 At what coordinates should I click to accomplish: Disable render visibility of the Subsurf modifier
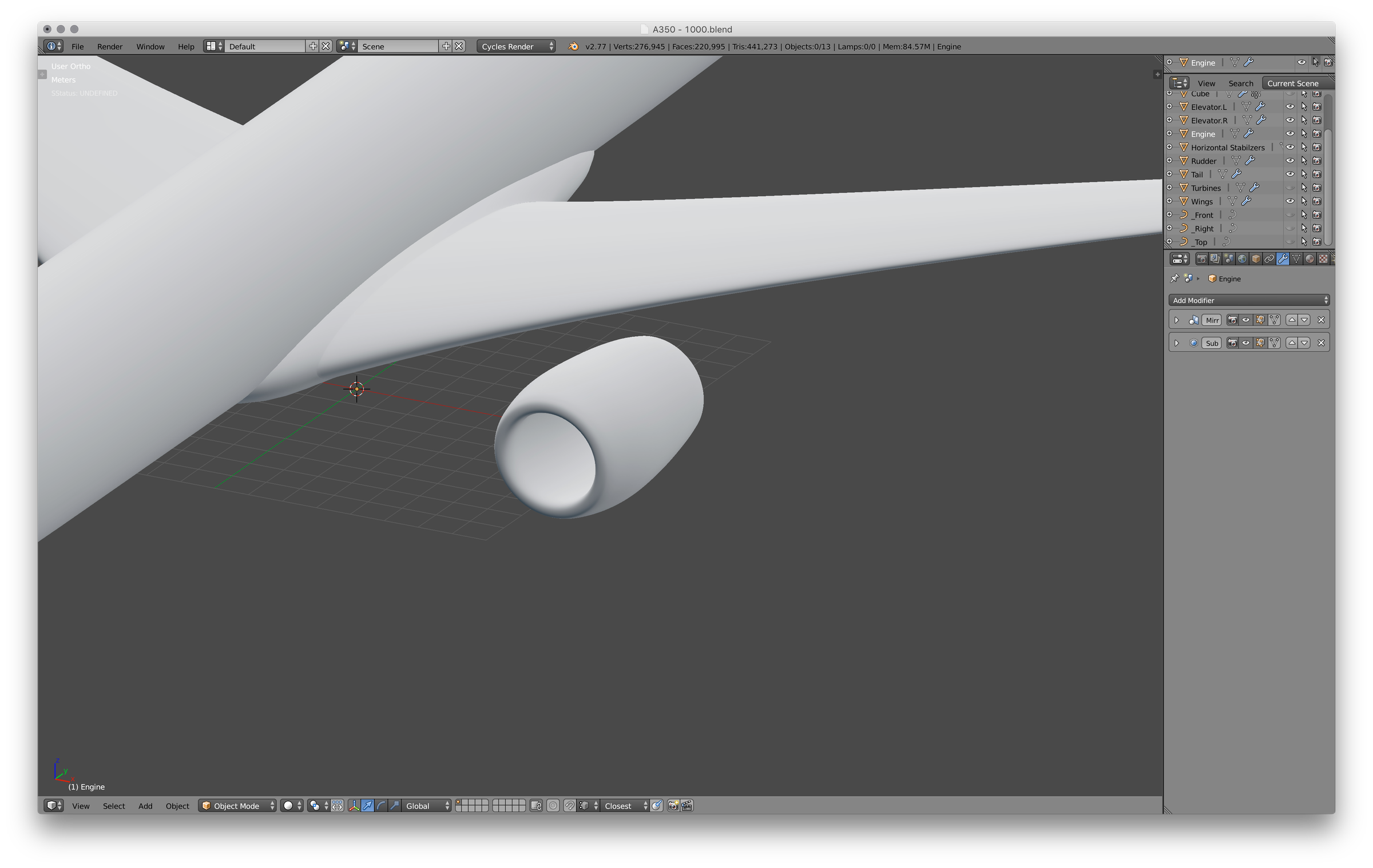(x=1233, y=343)
